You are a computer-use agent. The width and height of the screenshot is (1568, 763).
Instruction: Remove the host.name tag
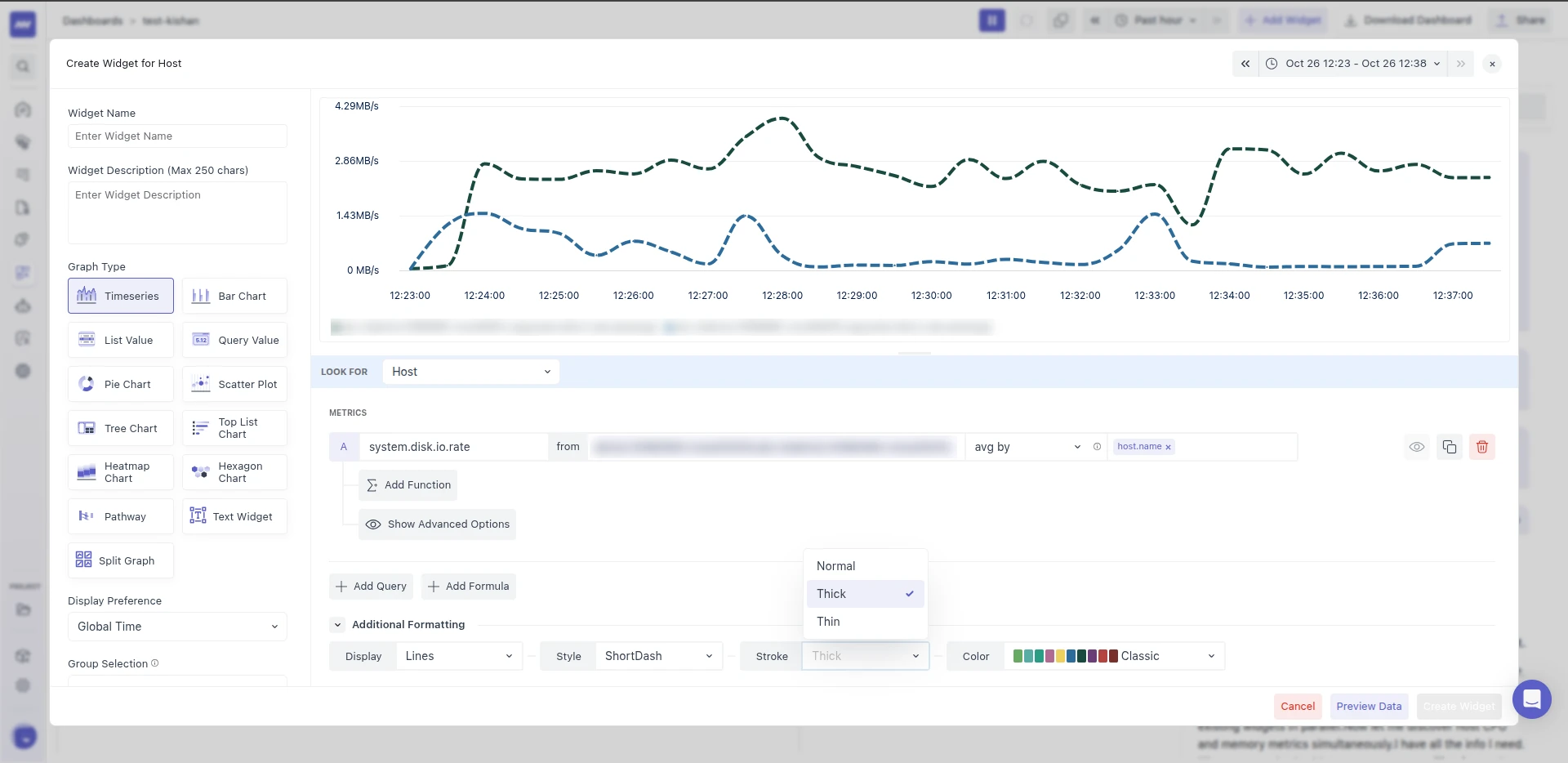point(1168,447)
